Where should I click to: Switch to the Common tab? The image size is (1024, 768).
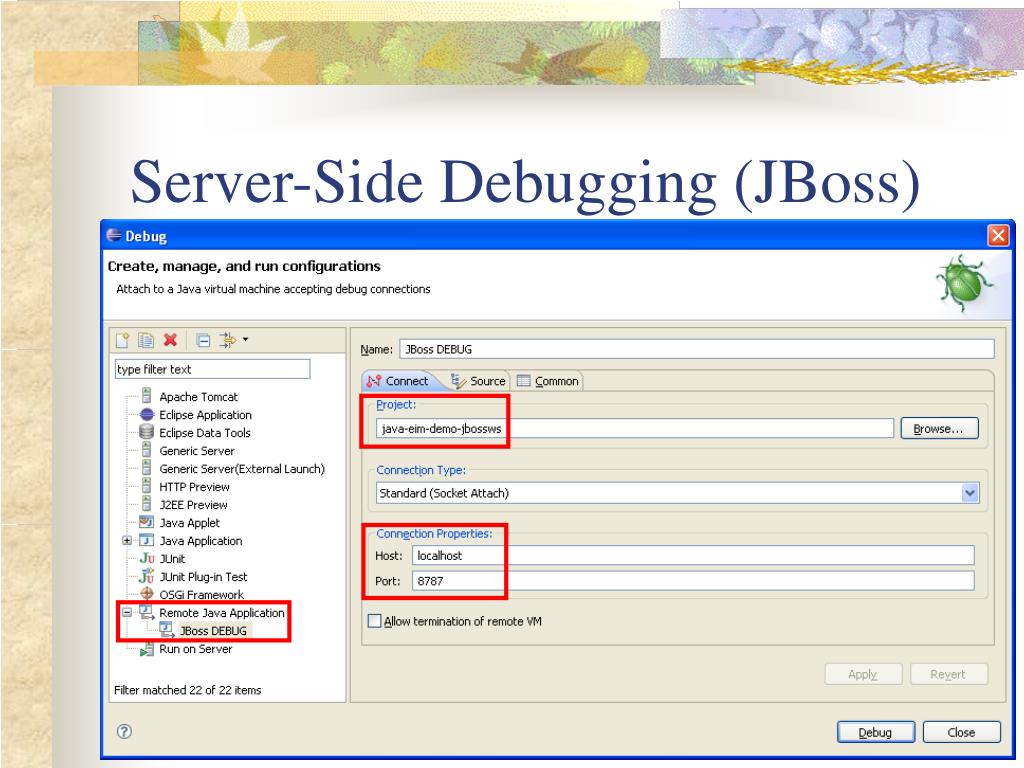point(547,381)
